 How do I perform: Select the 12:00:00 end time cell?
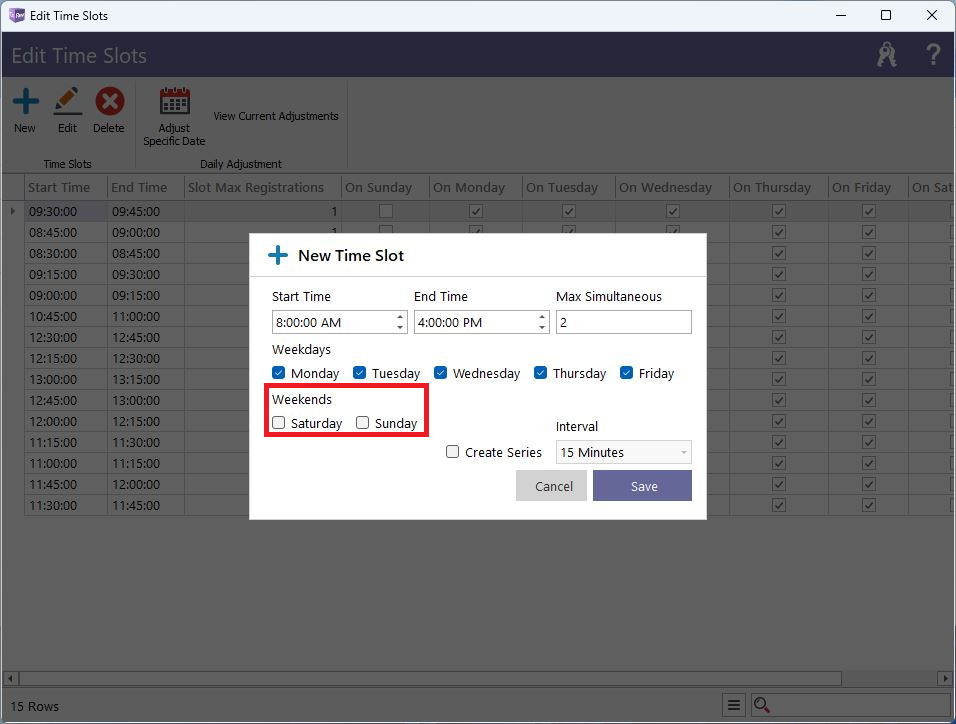coord(146,484)
